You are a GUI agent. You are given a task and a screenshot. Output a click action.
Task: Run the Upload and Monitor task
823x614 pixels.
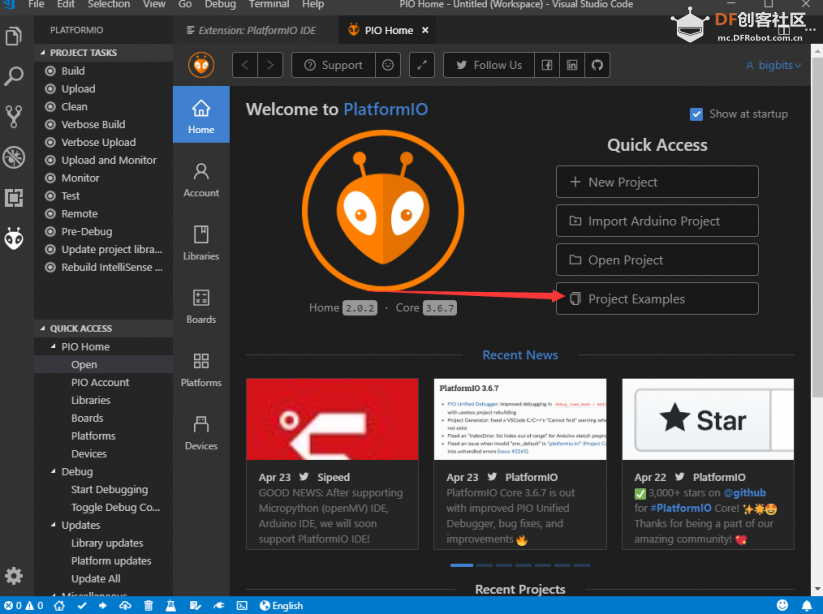[x=103, y=160]
